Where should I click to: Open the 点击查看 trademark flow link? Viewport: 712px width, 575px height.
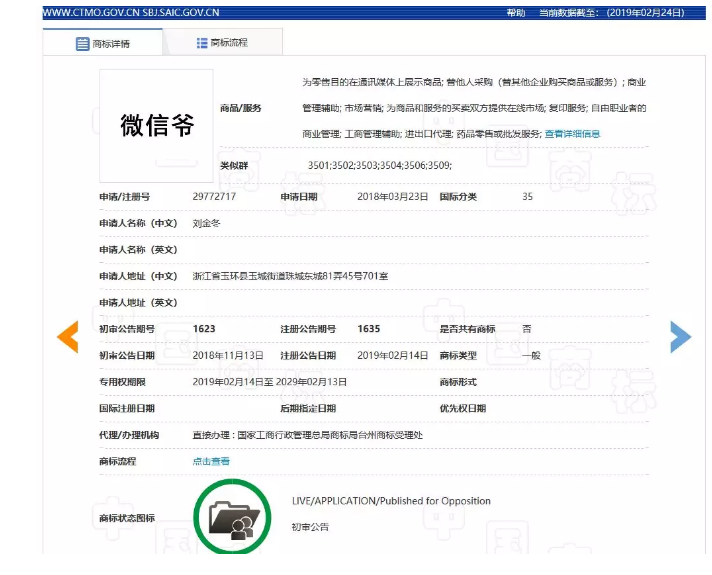tap(211, 461)
